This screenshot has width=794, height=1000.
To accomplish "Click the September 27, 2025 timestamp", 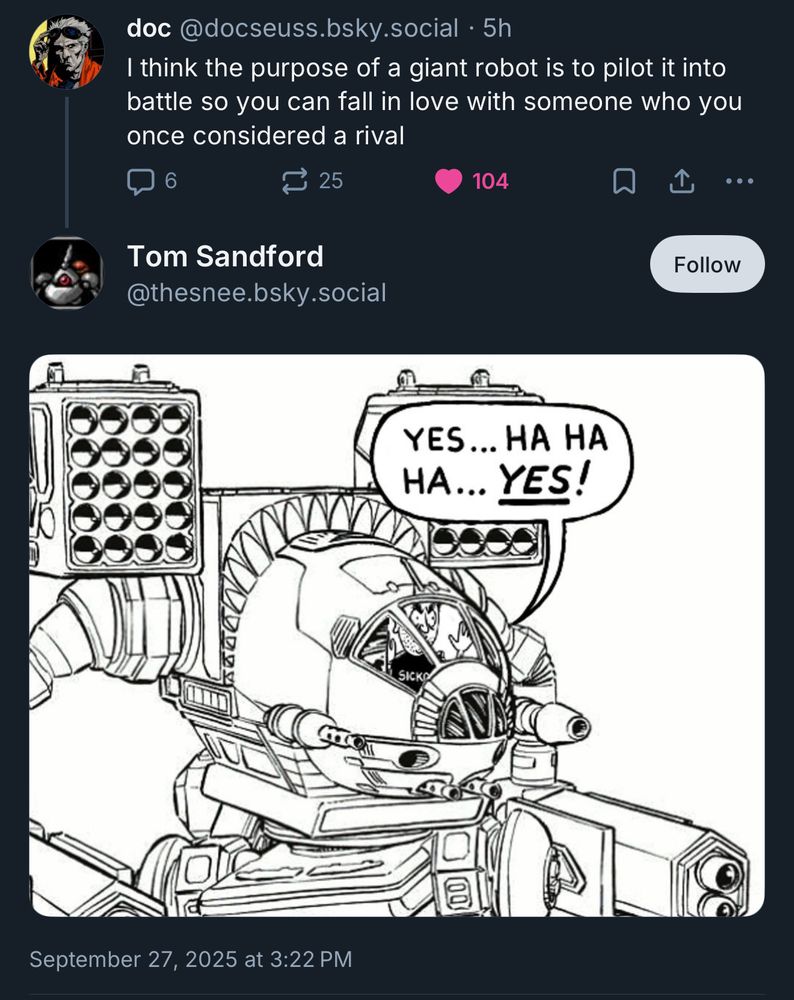I will pyautogui.click(x=191, y=959).
